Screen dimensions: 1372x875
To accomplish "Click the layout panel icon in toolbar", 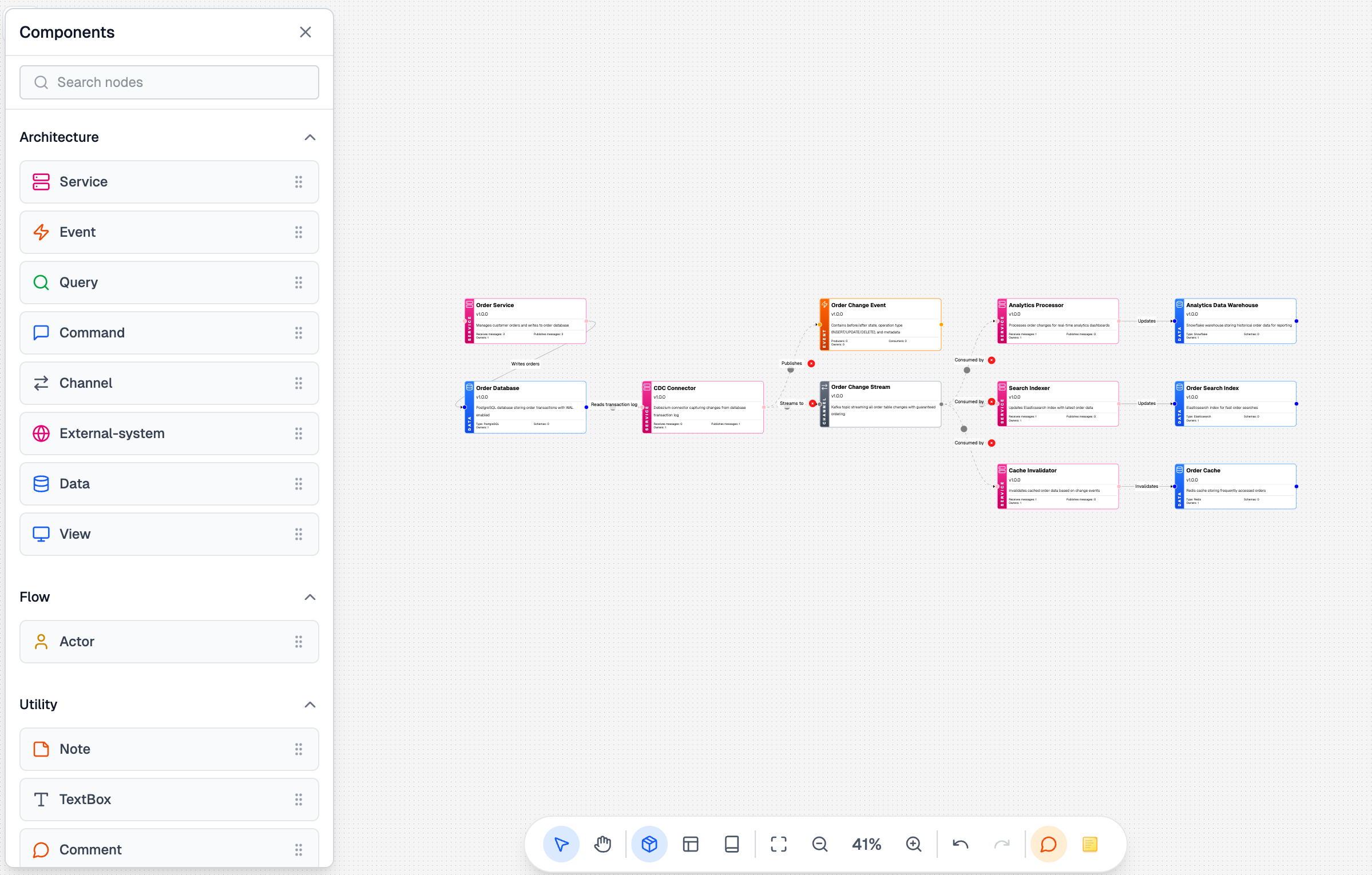I will (x=691, y=844).
